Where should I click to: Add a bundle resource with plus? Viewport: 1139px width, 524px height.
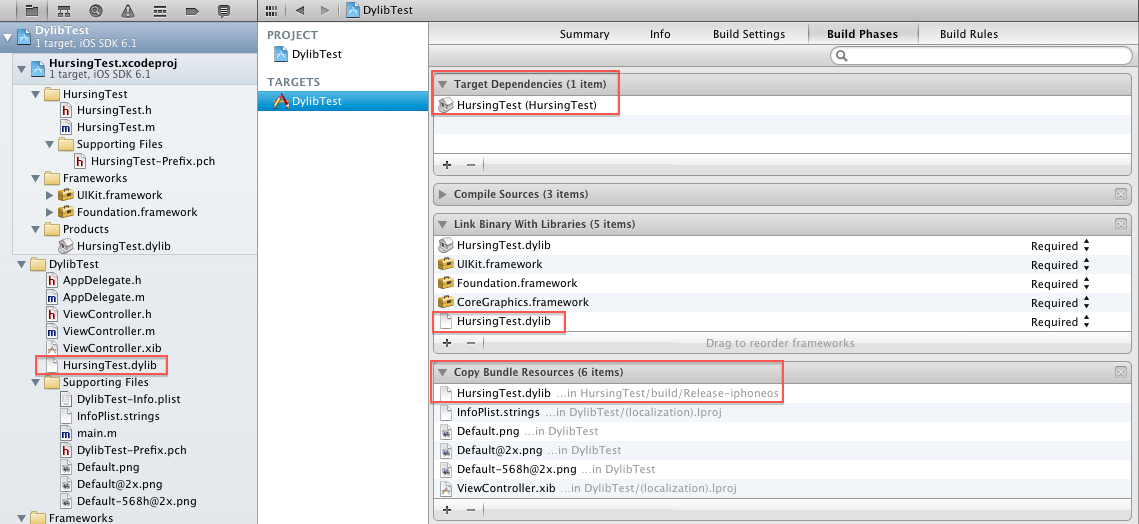click(447, 508)
